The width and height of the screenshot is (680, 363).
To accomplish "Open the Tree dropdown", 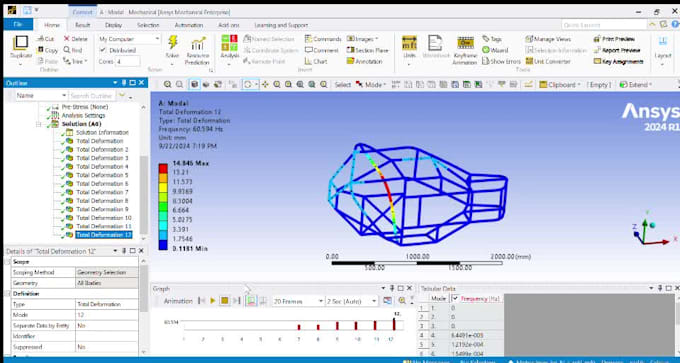I will [x=75, y=62].
